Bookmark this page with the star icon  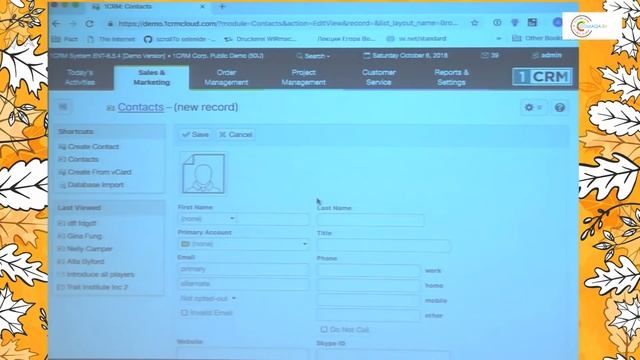click(x=474, y=23)
